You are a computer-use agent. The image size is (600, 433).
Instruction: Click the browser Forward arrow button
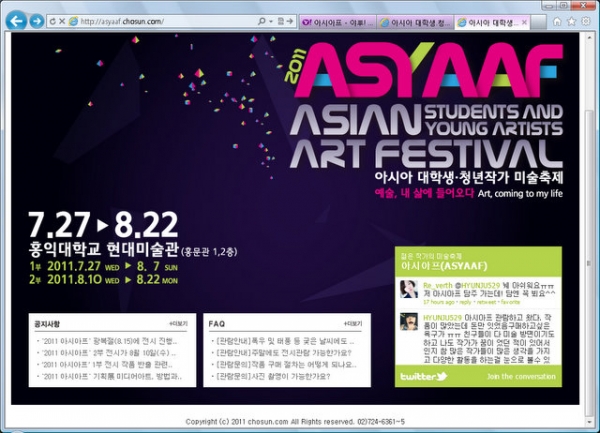tap(37, 21)
